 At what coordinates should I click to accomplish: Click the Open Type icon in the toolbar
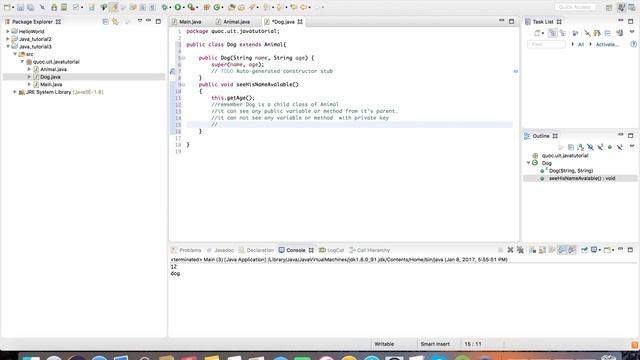pos(231,7)
